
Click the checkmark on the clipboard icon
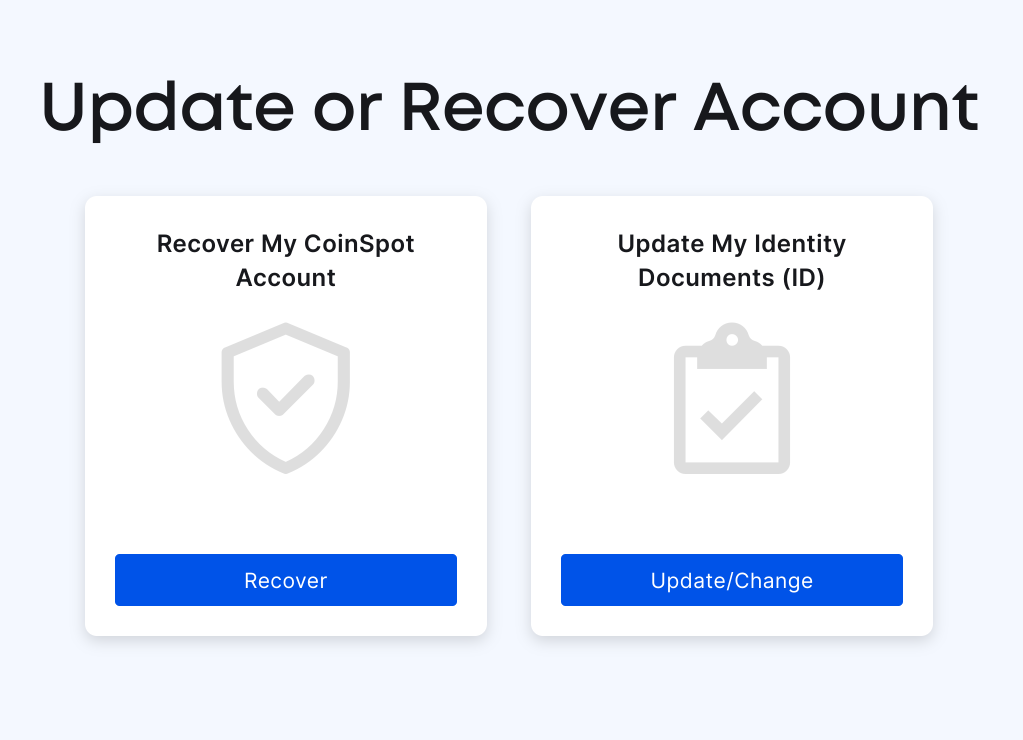point(731,414)
